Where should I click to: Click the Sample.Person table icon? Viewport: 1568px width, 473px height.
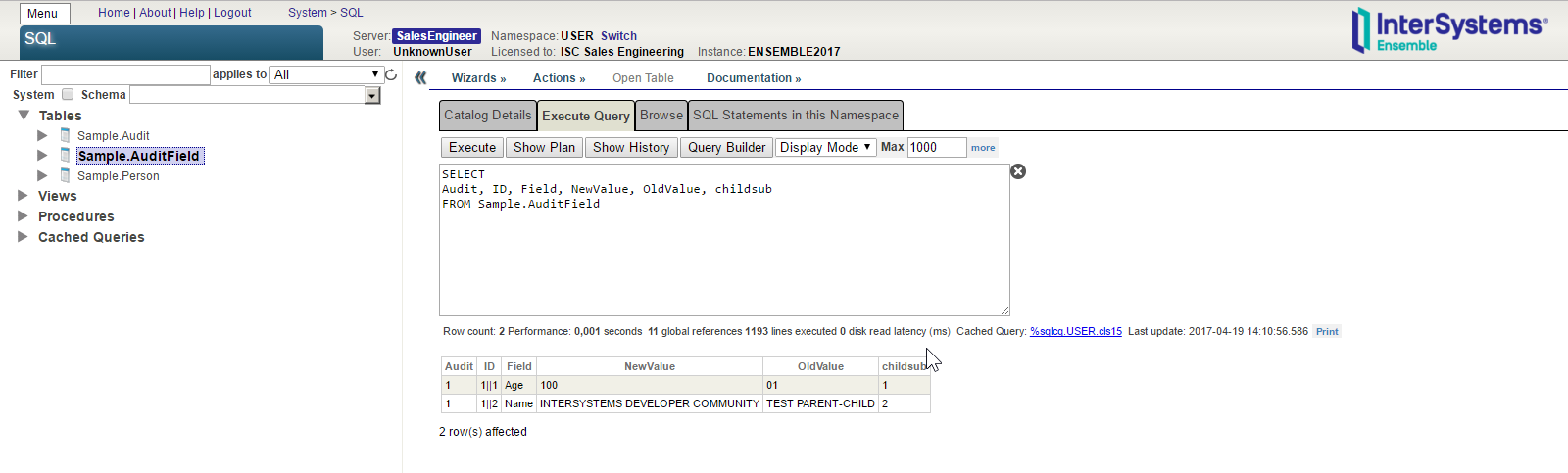pyautogui.click(x=65, y=175)
